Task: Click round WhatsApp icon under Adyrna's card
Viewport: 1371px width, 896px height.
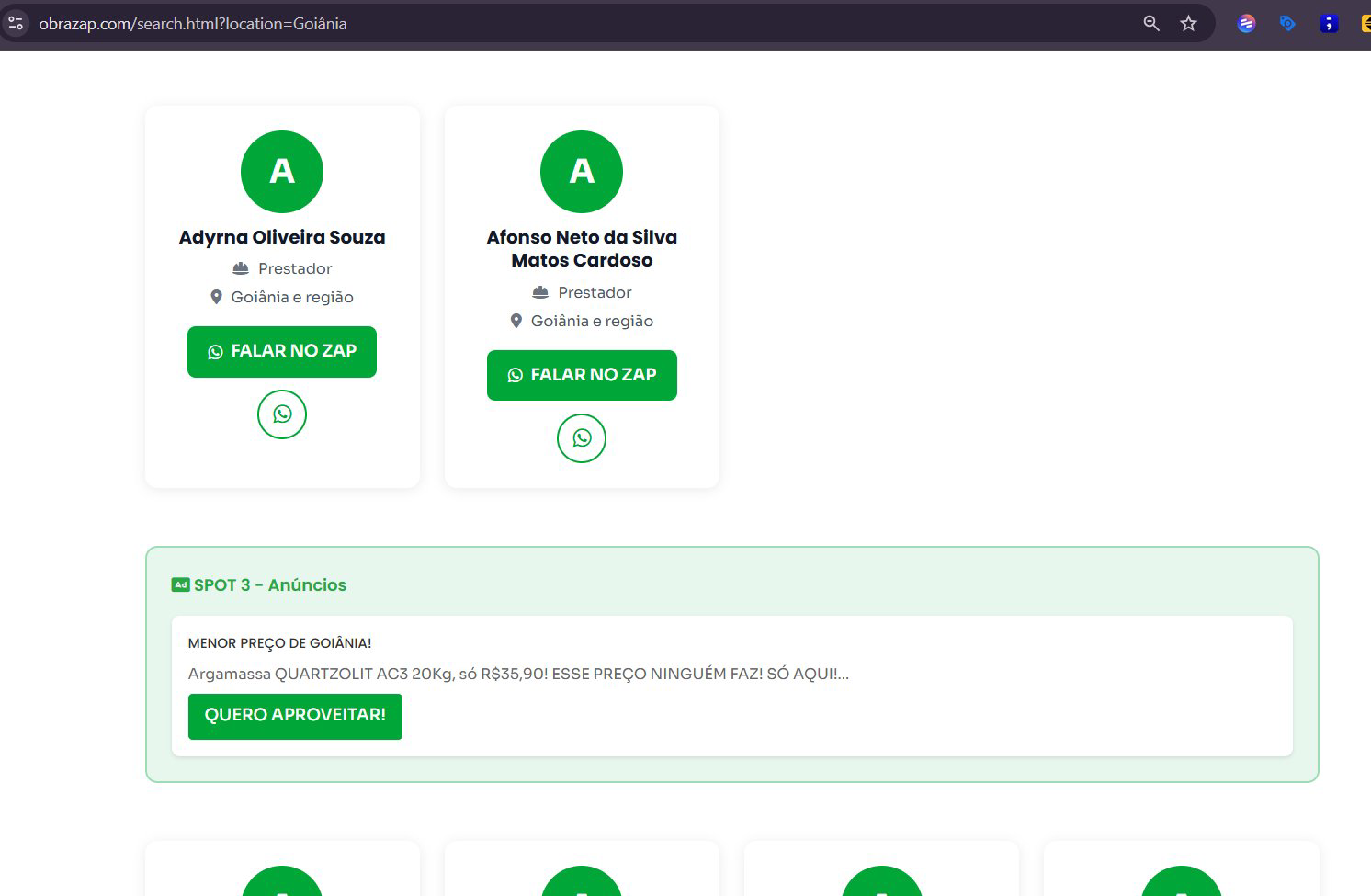Action: (x=282, y=414)
